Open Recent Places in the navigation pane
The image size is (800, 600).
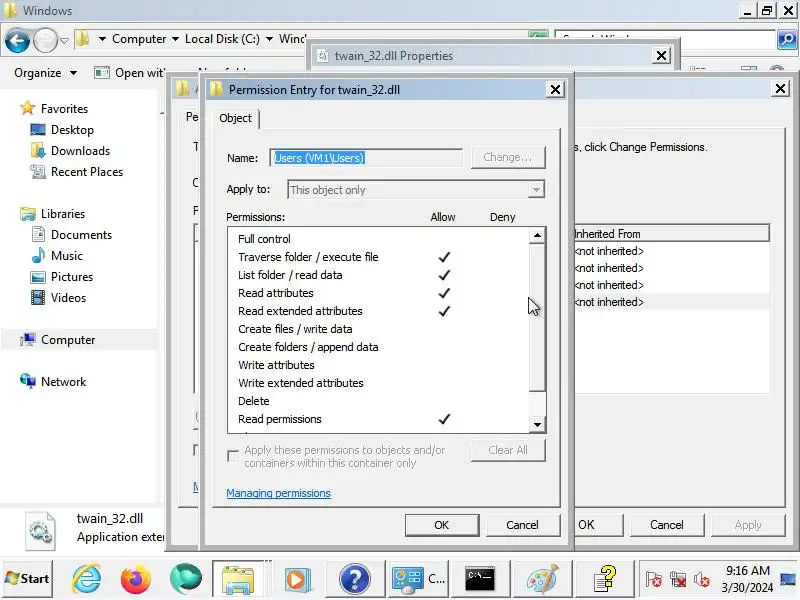(87, 171)
